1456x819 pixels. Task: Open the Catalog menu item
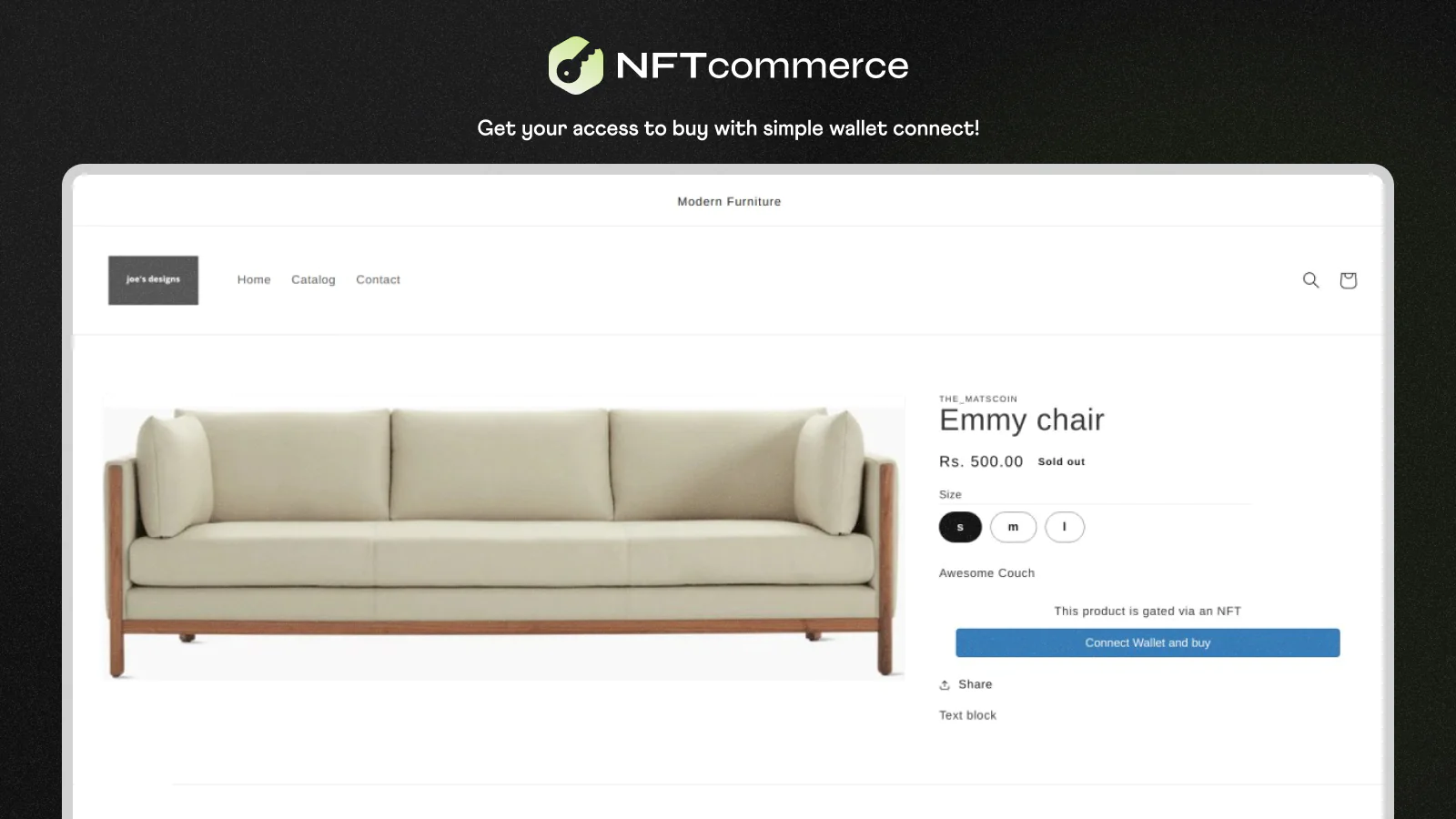point(313,279)
